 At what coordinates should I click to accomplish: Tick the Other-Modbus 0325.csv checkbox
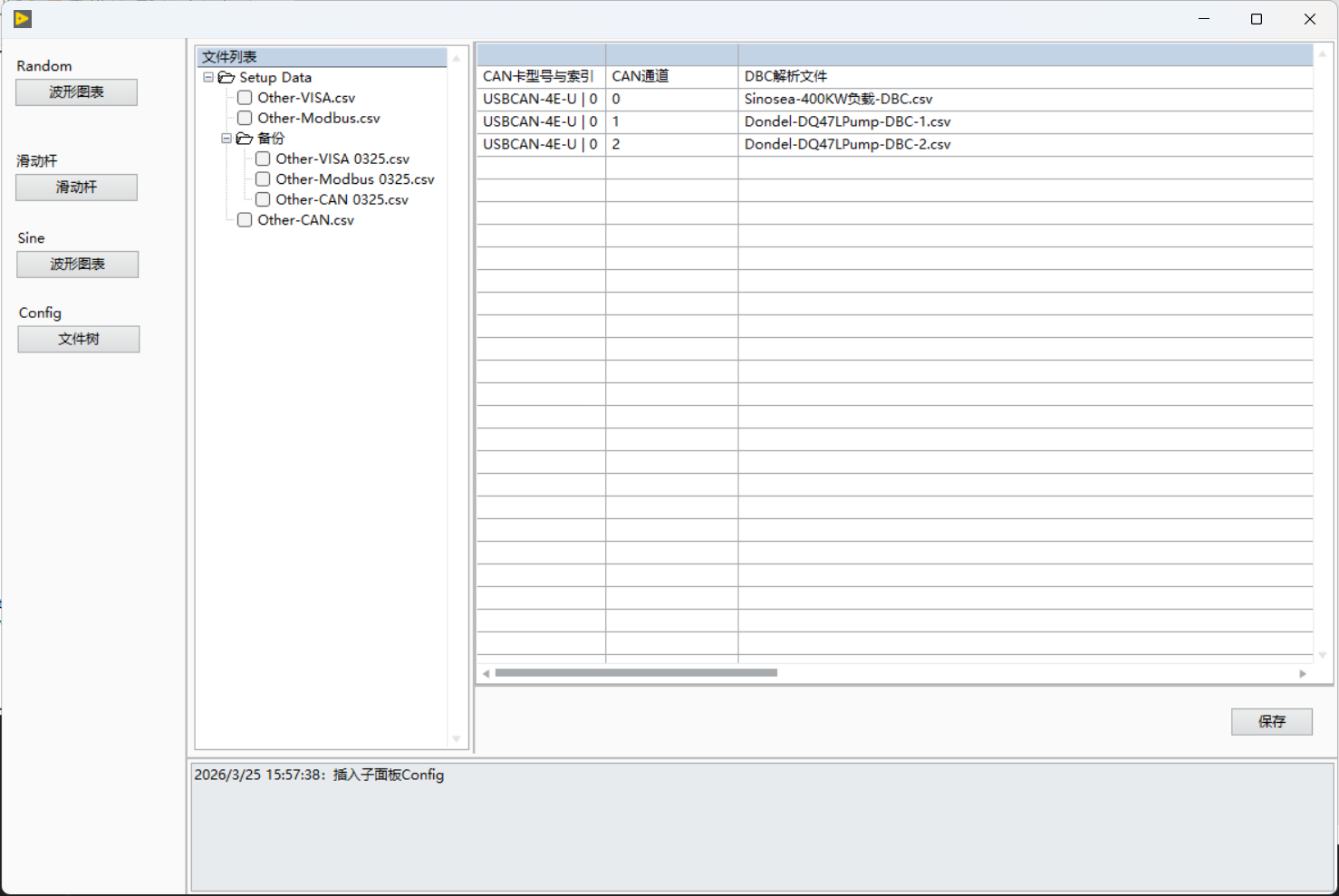point(263,179)
